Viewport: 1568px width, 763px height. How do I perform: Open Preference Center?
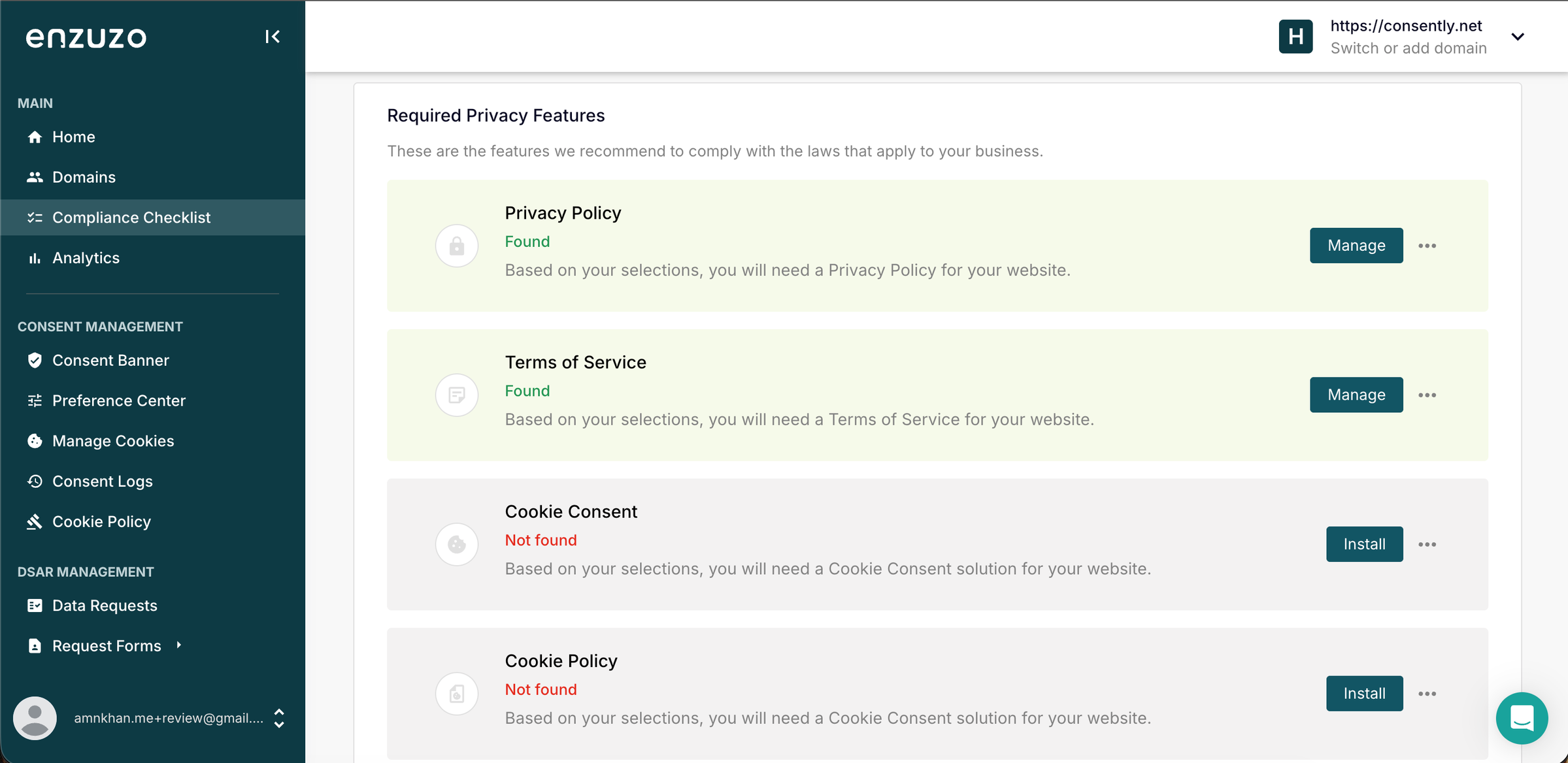[153, 400]
